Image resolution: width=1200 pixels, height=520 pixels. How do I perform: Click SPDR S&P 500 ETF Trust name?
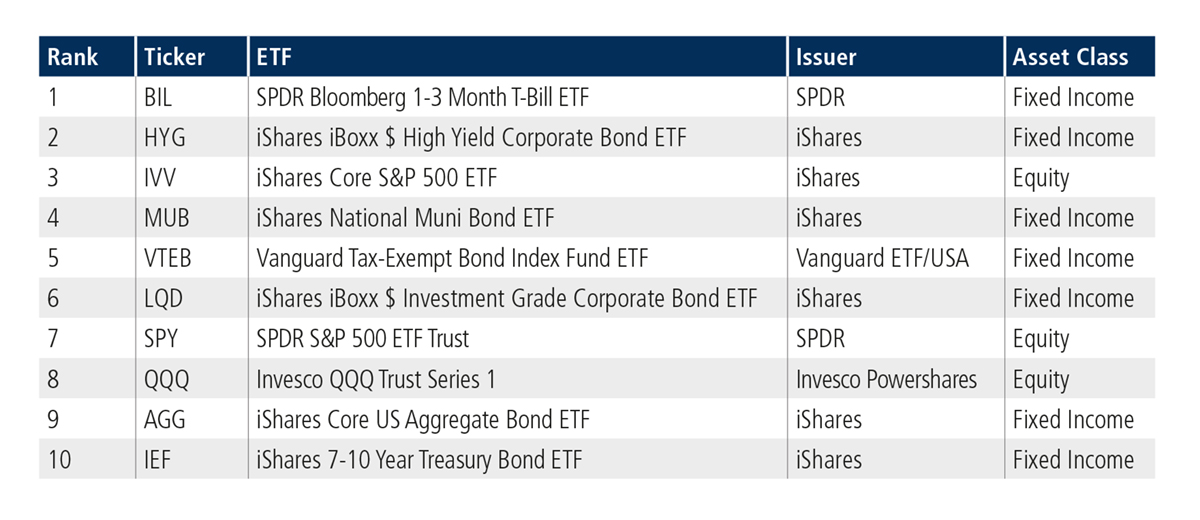(x=362, y=339)
